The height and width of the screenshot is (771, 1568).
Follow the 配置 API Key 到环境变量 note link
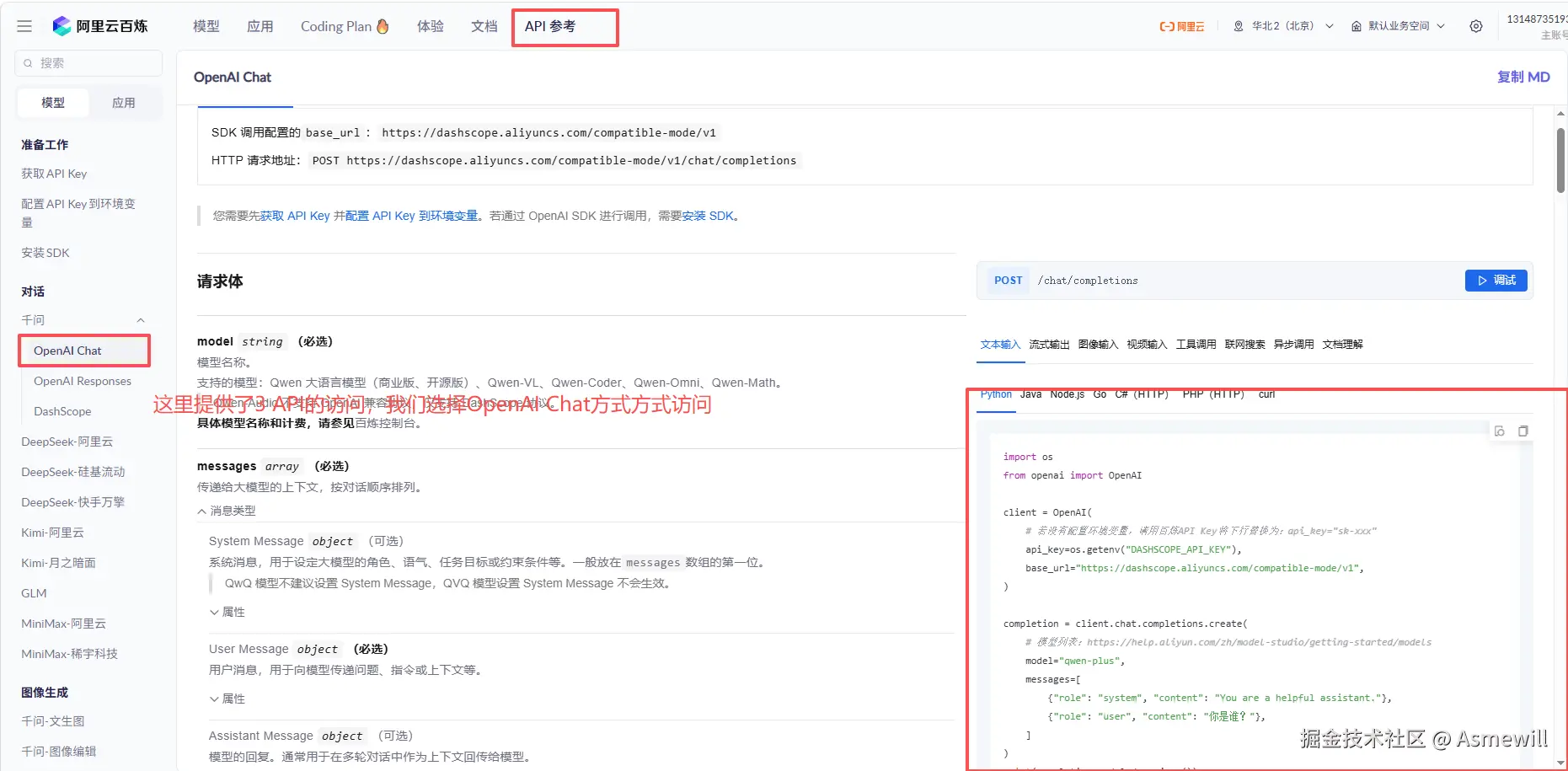coord(412,216)
